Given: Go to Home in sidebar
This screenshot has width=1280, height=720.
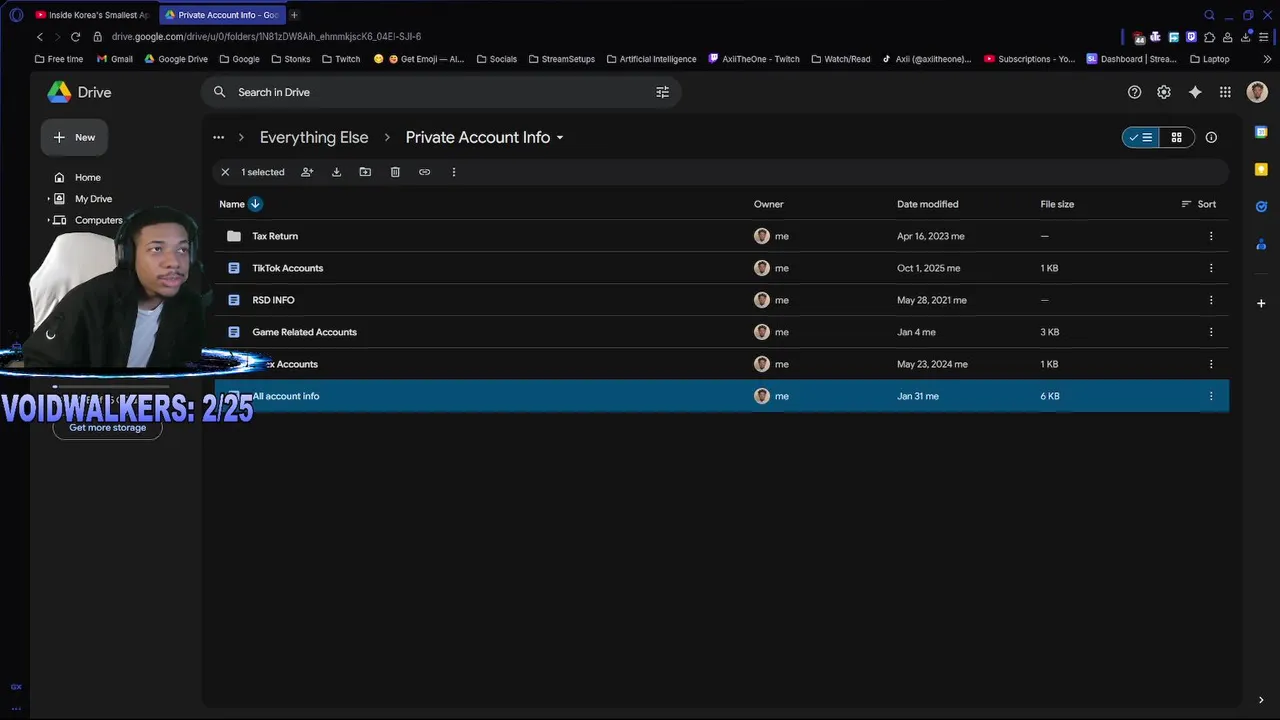Looking at the screenshot, I should tap(88, 177).
